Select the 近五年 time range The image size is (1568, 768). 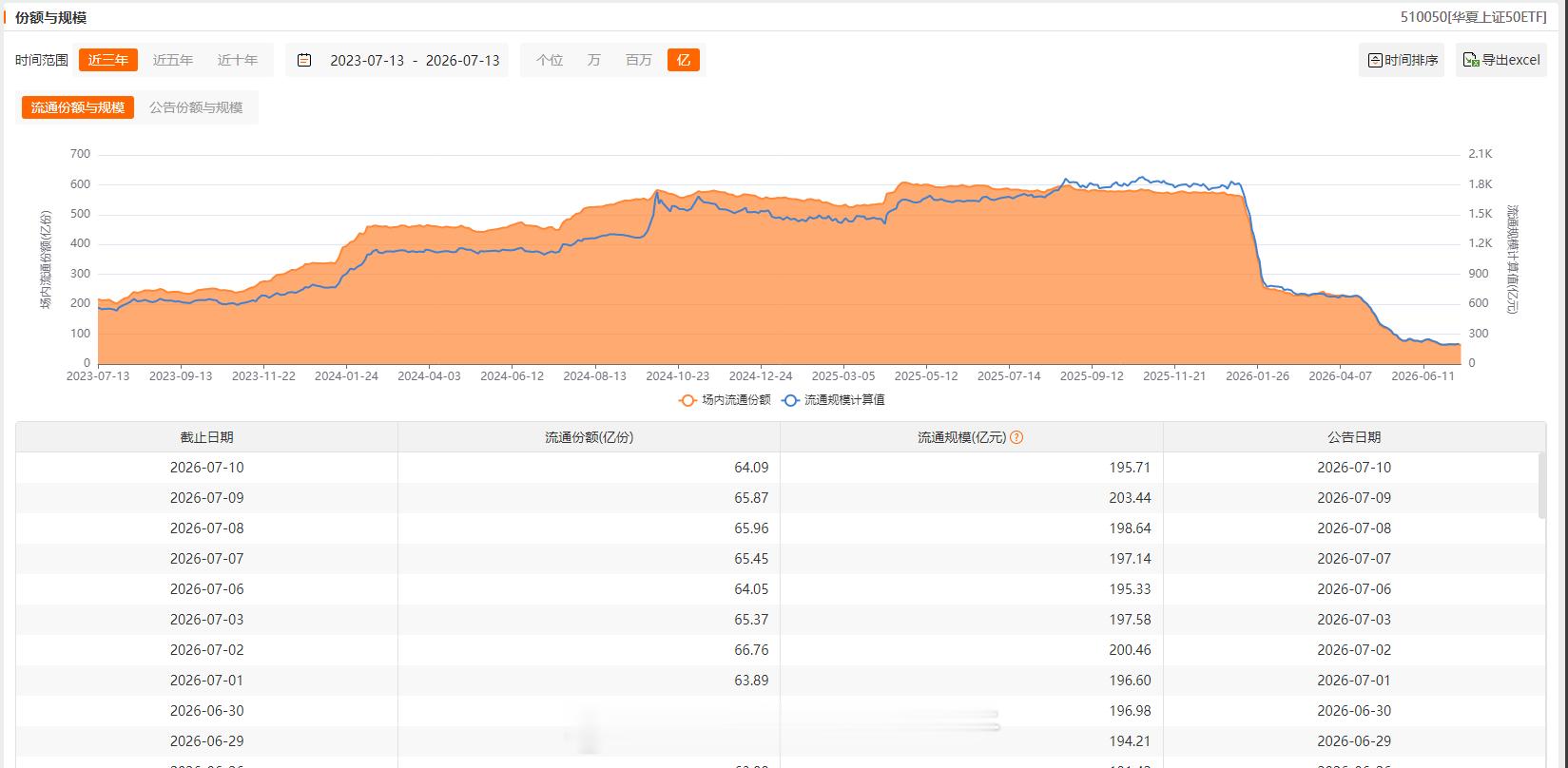click(x=173, y=60)
